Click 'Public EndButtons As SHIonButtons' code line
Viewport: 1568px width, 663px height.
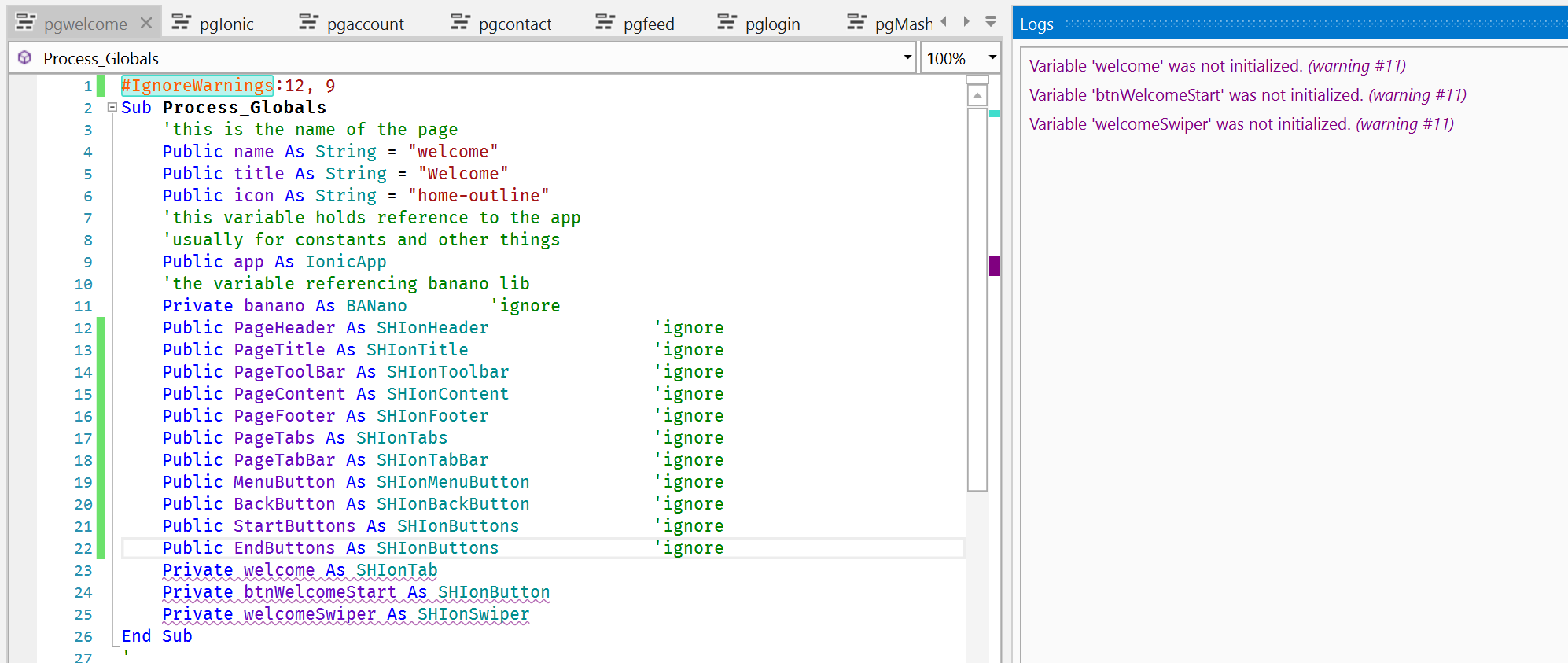pos(331,548)
